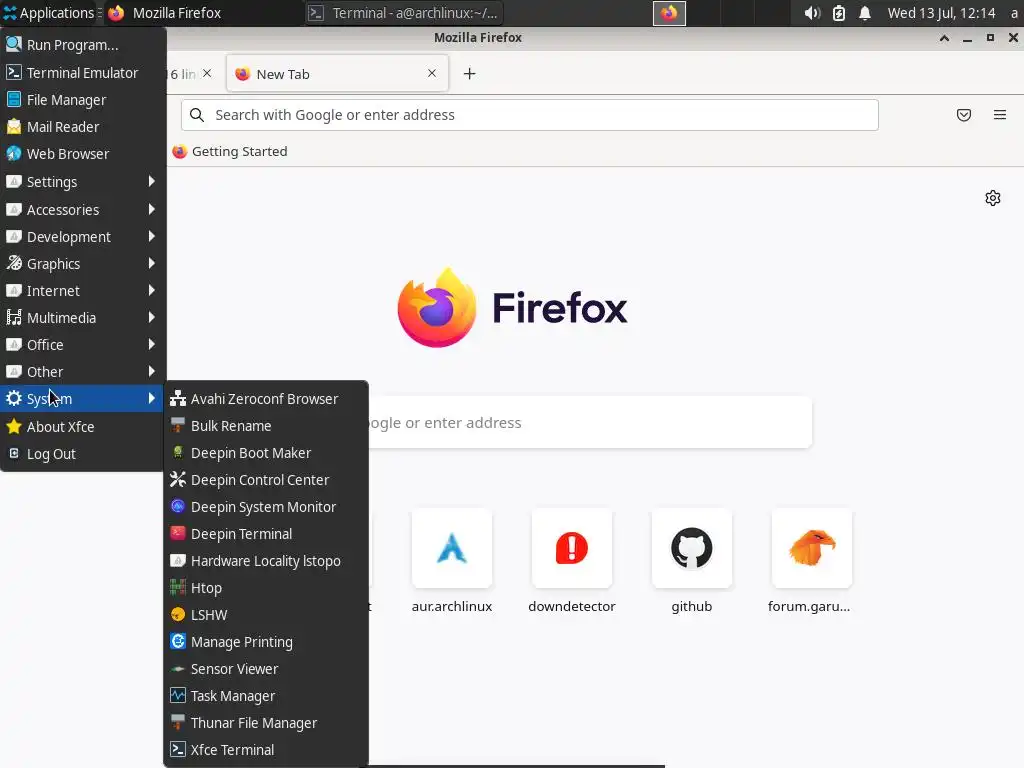The height and width of the screenshot is (768, 1024).
Task: Close the New Tab tab
Action: click(x=432, y=73)
